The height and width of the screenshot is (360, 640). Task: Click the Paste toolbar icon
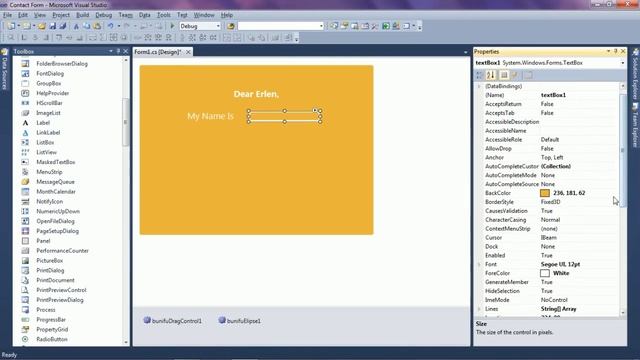point(97,26)
